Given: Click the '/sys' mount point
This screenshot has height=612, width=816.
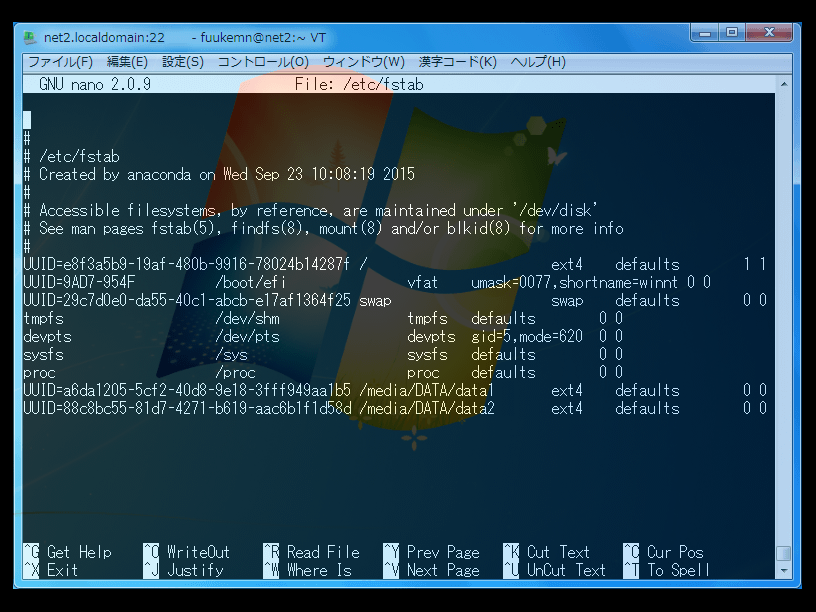Looking at the screenshot, I should (x=232, y=354).
